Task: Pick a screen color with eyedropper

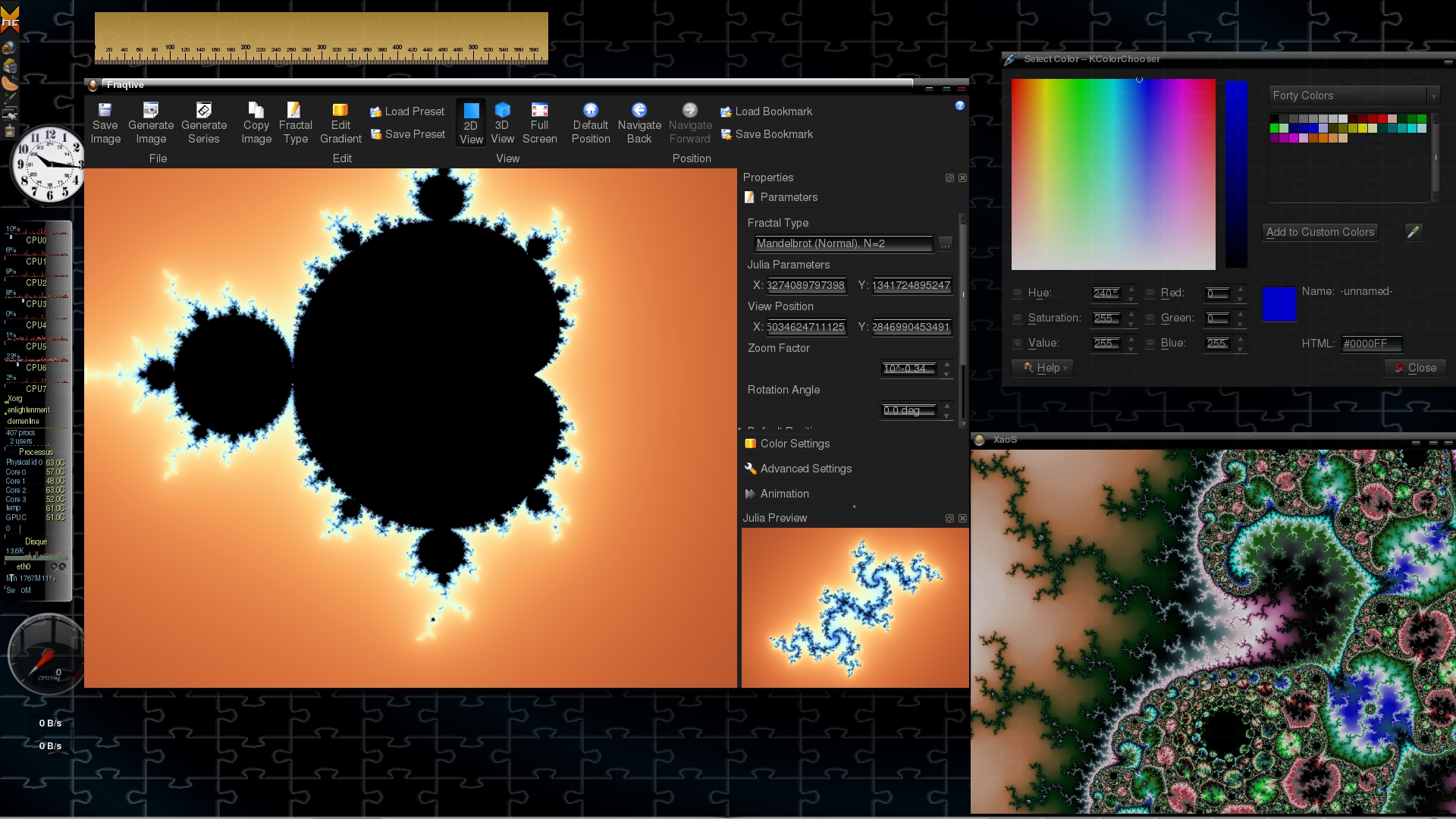Action: point(1413,232)
